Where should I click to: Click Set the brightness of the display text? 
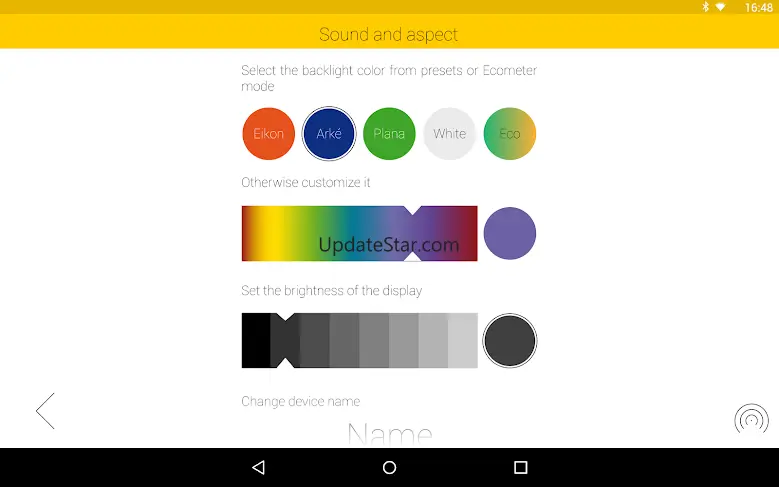tap(331, 290)
